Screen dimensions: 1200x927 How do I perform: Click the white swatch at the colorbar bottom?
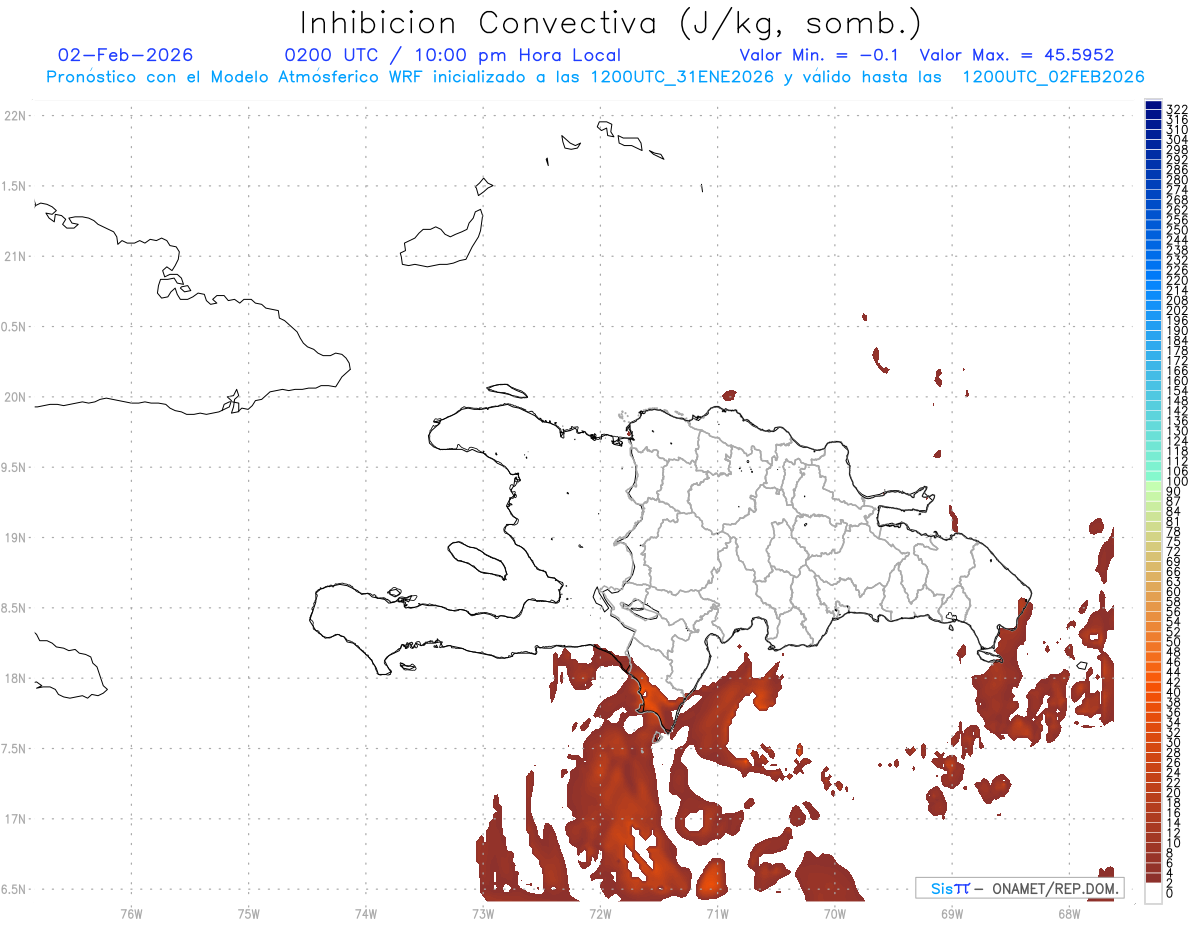(x=1153, y=893)
